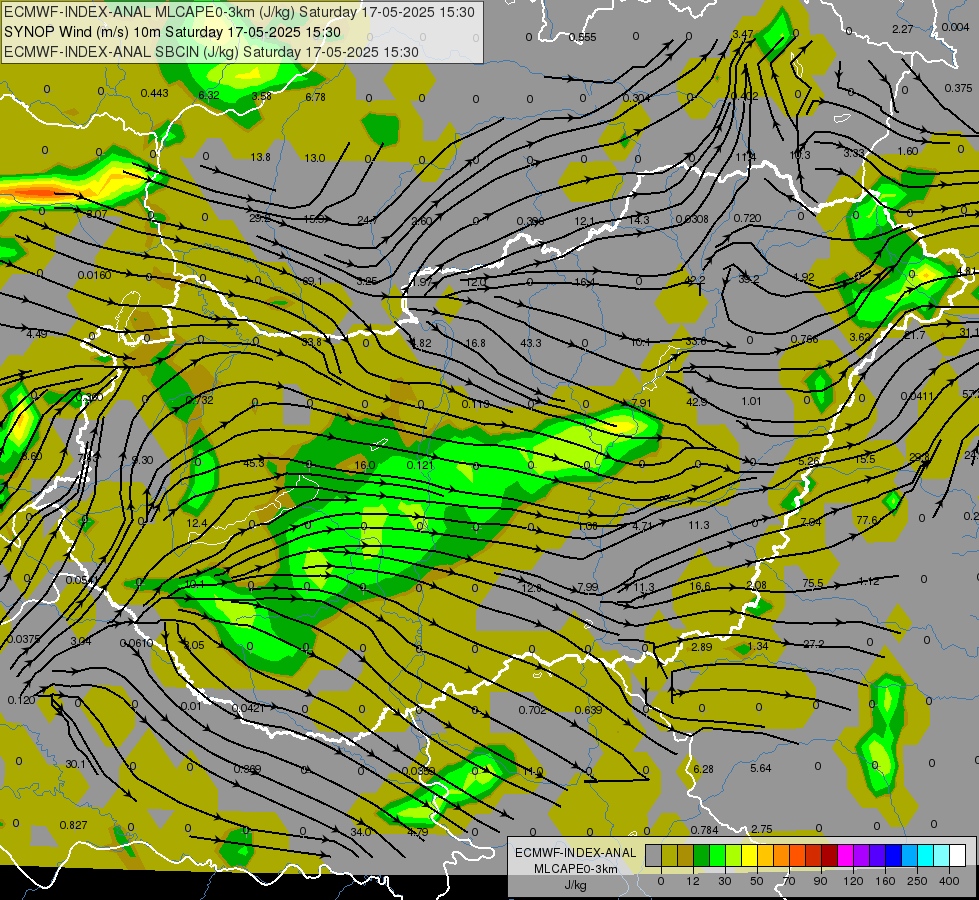This screenshot has height=900, width=979.
Task: Click the SBCIN header line
Action: coord(211,52)
